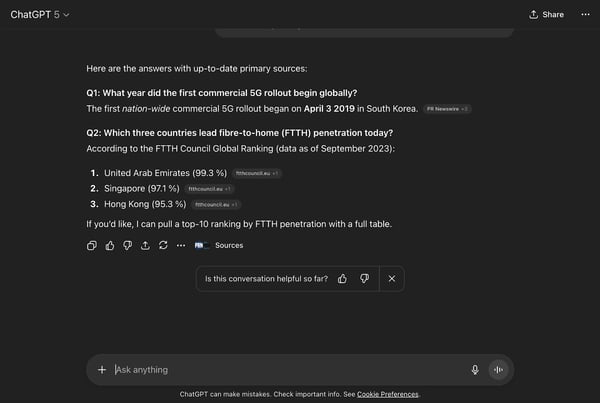Start voice mode with the waveform button
The height and width of the screenshot is (403, 600).
click(x=498, y=370)
